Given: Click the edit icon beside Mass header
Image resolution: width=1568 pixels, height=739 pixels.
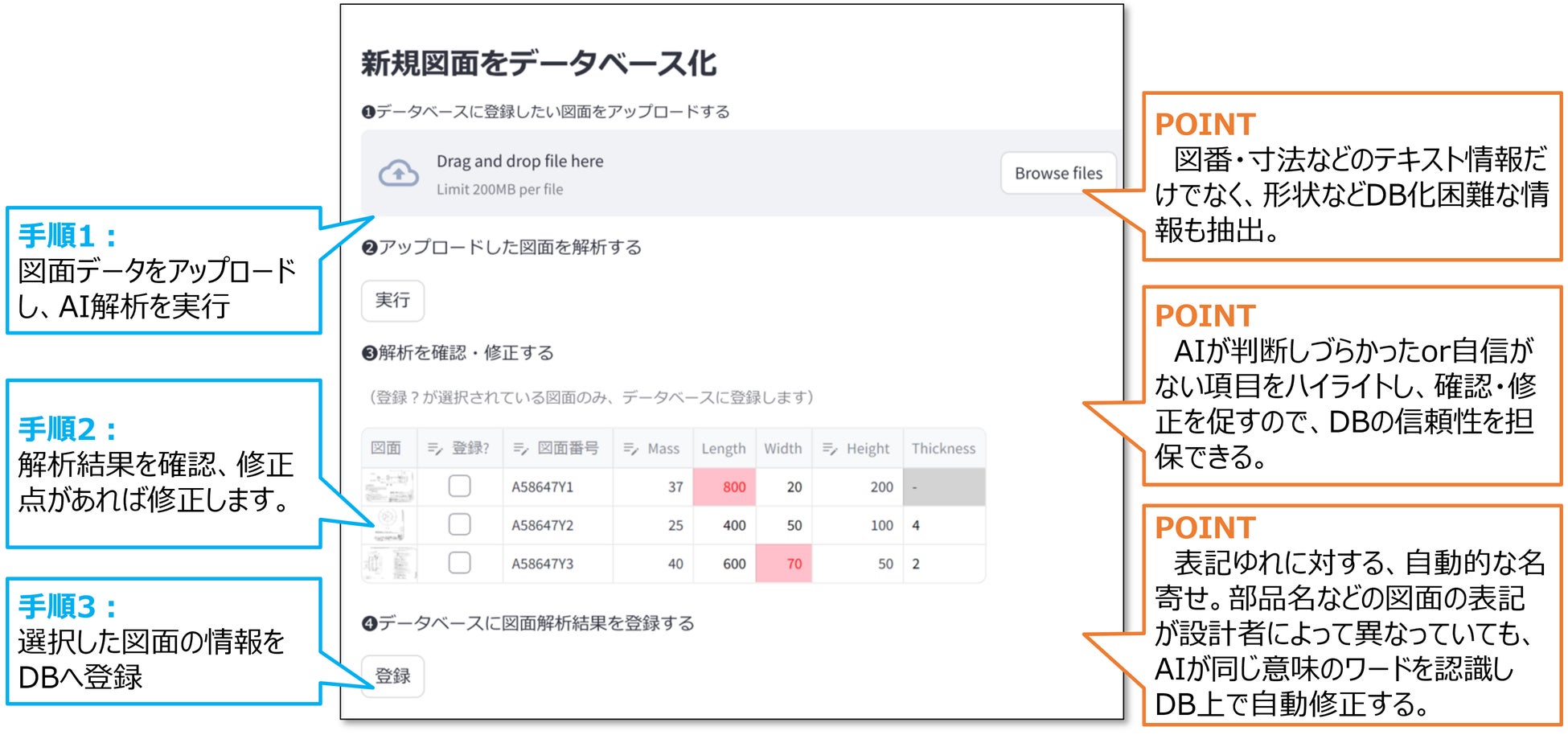Looking at the screenshot, I should (630, 449).
